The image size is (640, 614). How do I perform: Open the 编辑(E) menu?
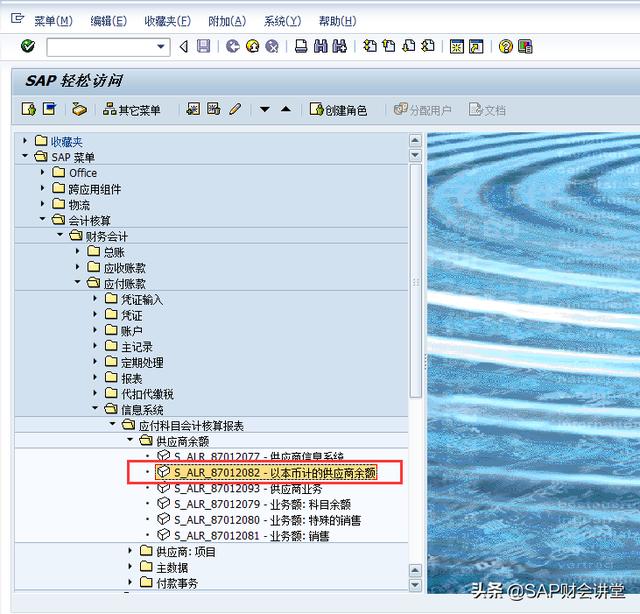click(109, 21)
